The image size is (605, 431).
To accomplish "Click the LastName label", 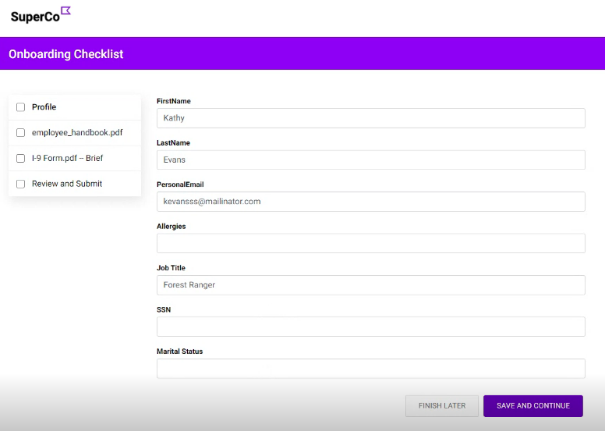I will (173, 143).
